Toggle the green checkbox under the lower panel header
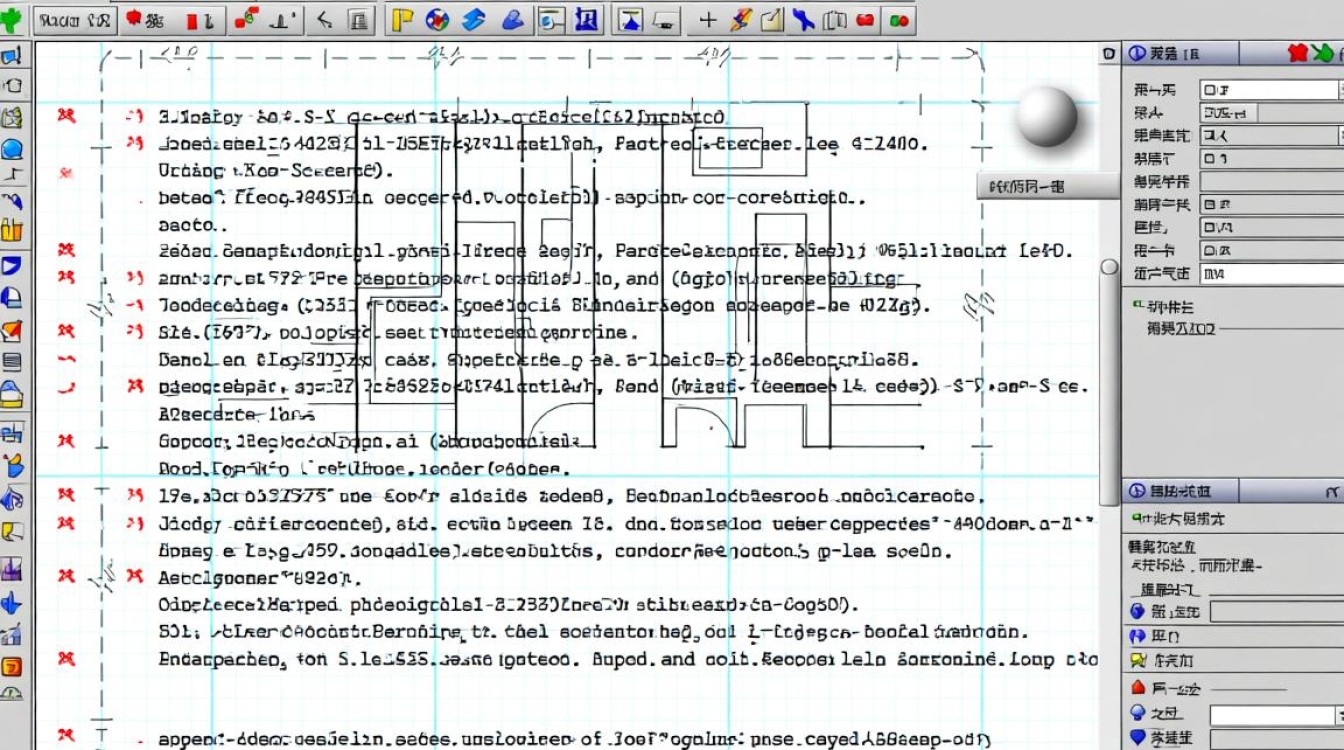This screenshot has height=750, width=1344. (1137, 518)
